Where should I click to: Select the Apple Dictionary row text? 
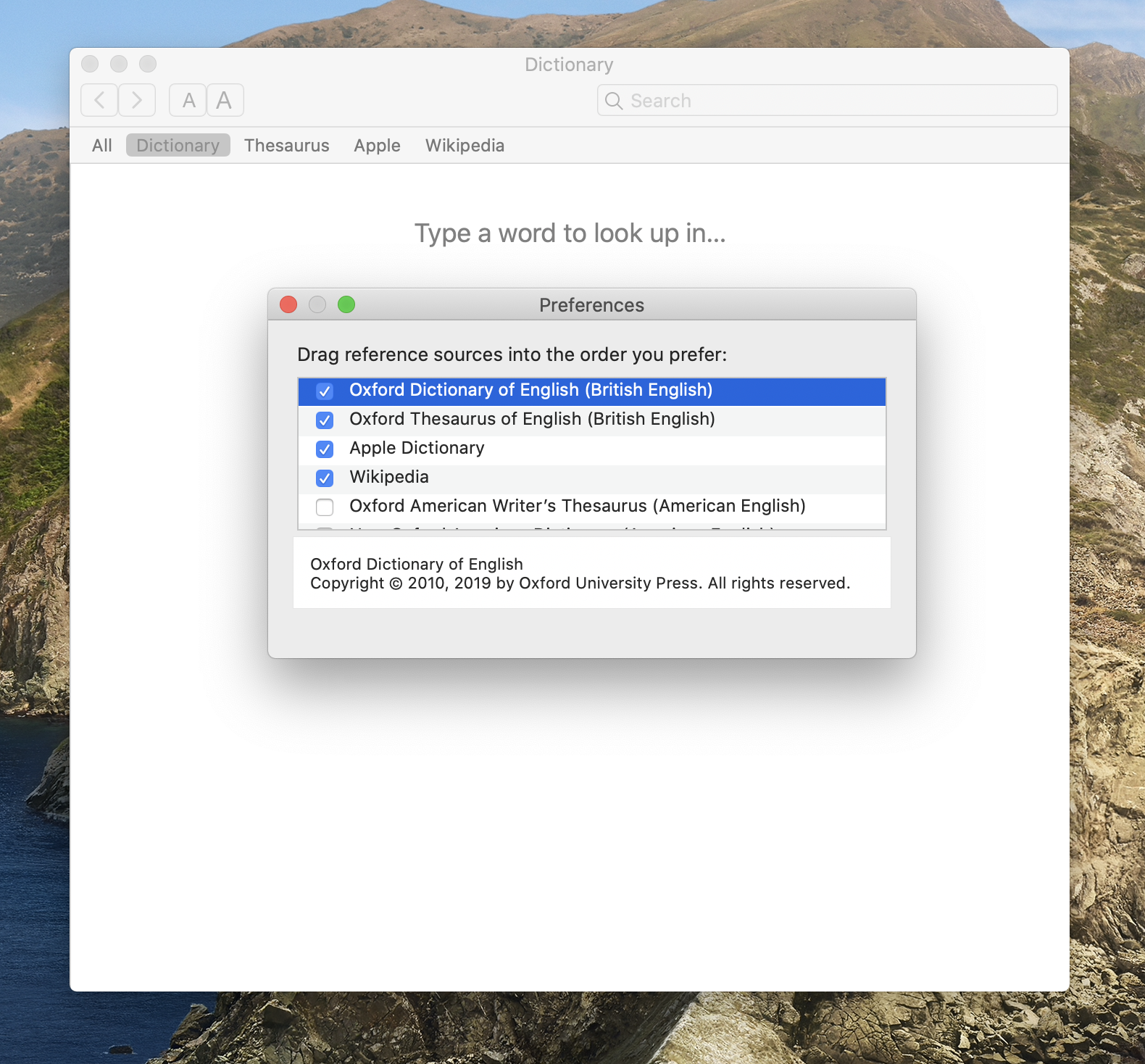point(417,449)
